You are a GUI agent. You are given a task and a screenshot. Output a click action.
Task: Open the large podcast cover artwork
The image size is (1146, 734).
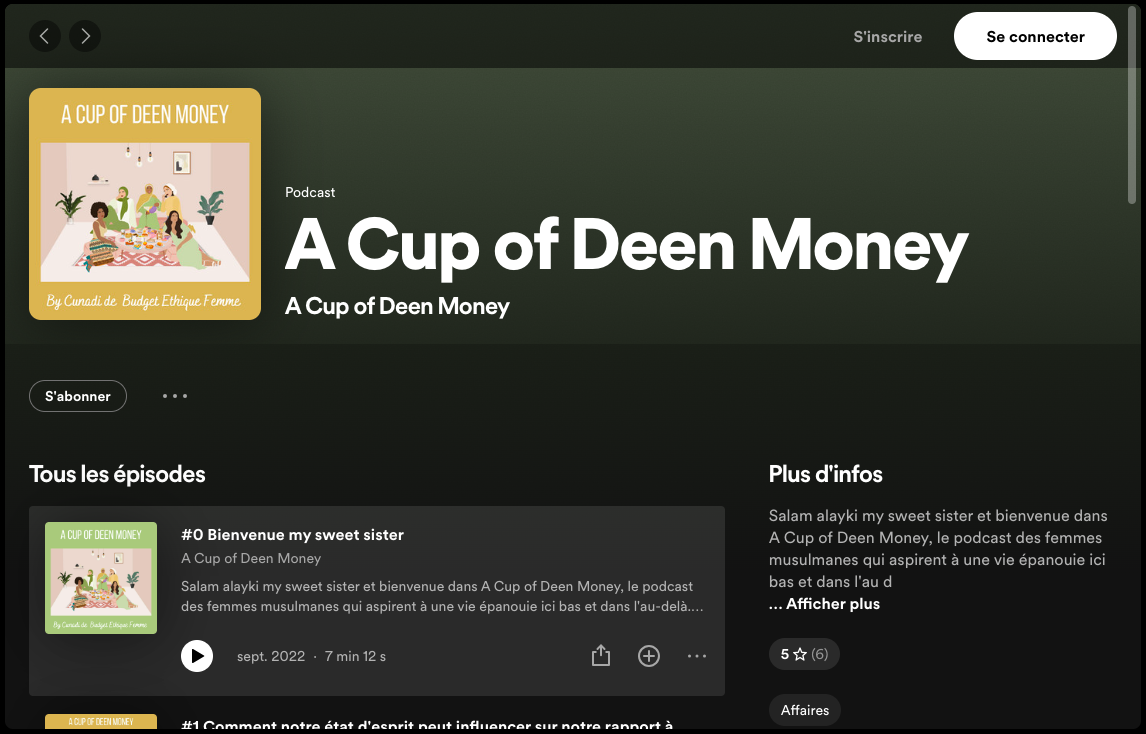(145, 204)
